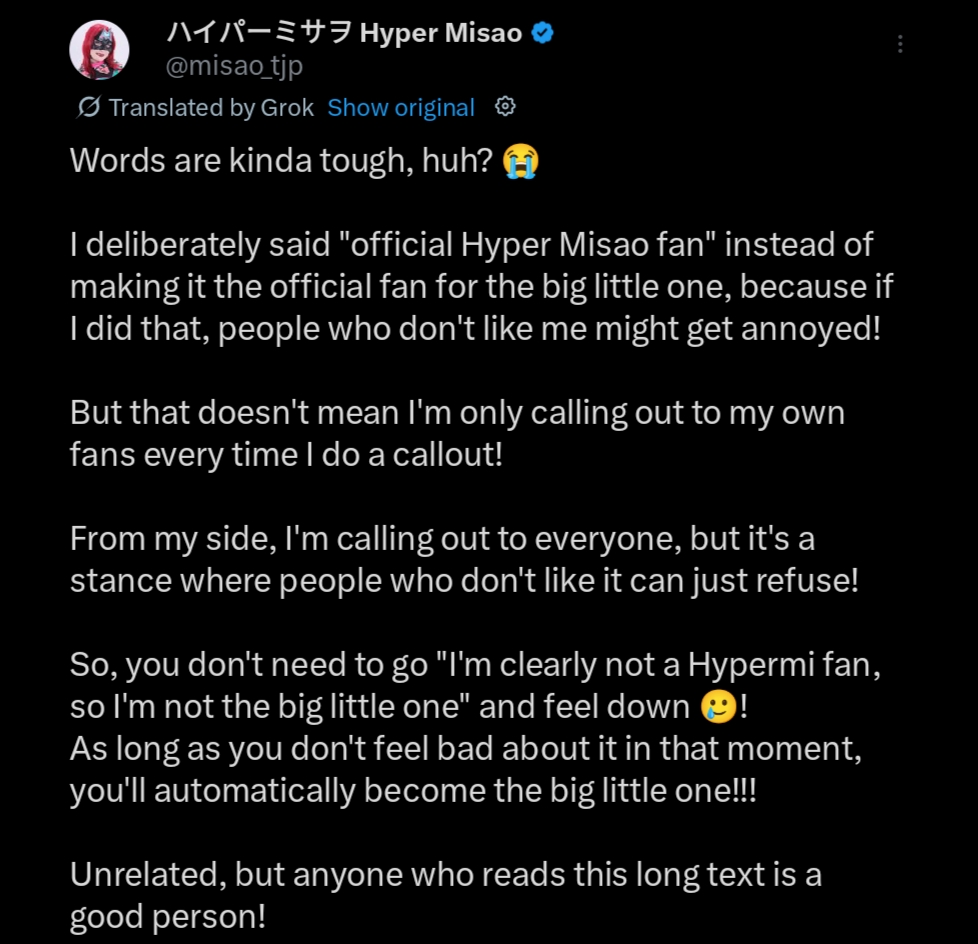978x944 pixels.
Task: Show original untranslated post
Action: (401, 107)
